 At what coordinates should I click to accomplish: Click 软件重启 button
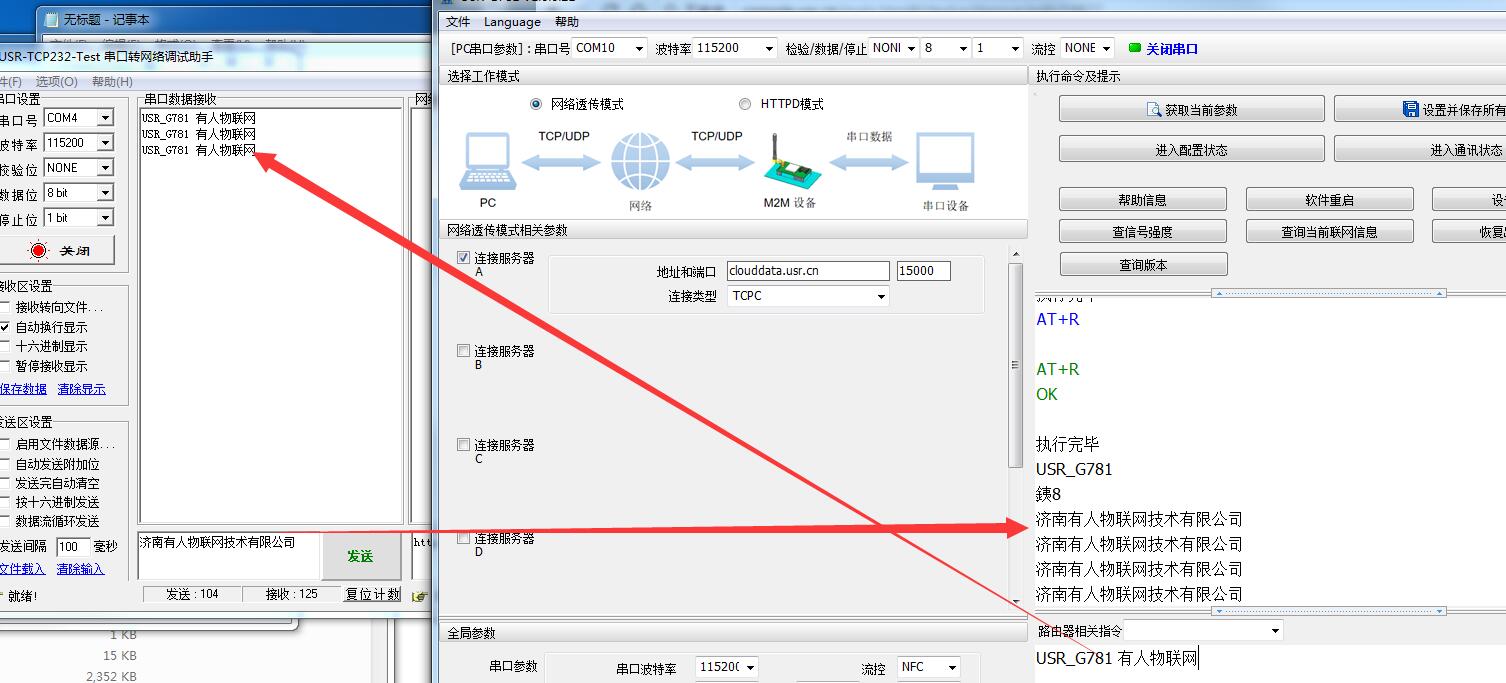1329,200
